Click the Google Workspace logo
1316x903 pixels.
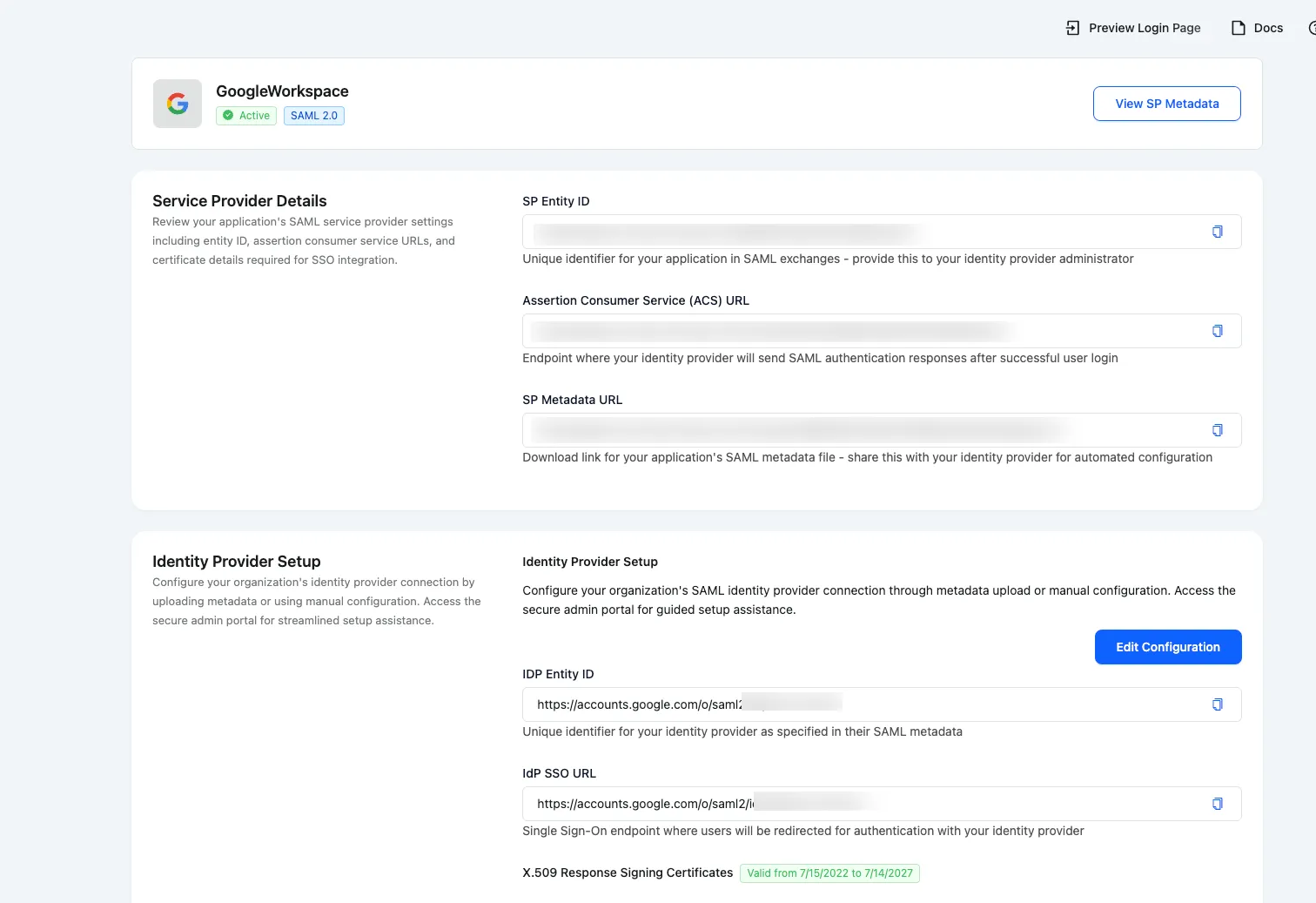(x=177, y=103)
